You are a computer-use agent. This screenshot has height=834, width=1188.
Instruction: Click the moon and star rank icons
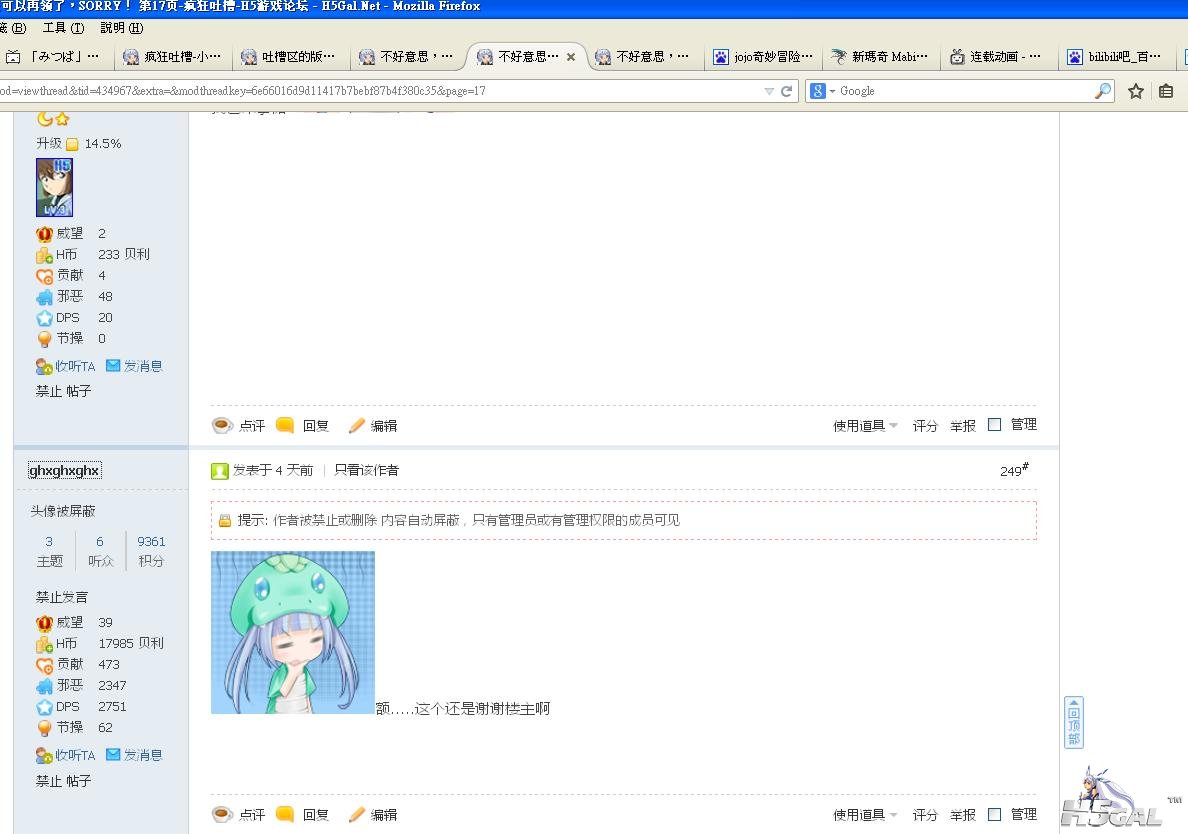(53, 119)
